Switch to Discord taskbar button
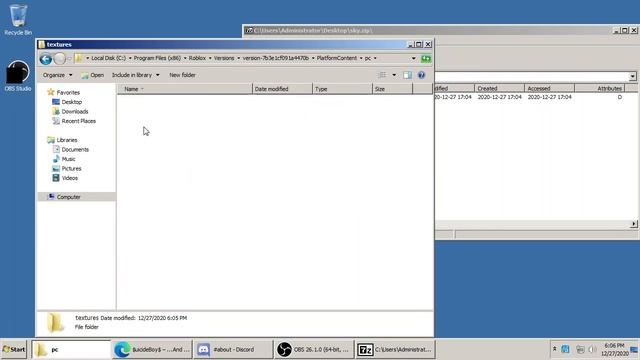640x360 pixels. point(233,350)
